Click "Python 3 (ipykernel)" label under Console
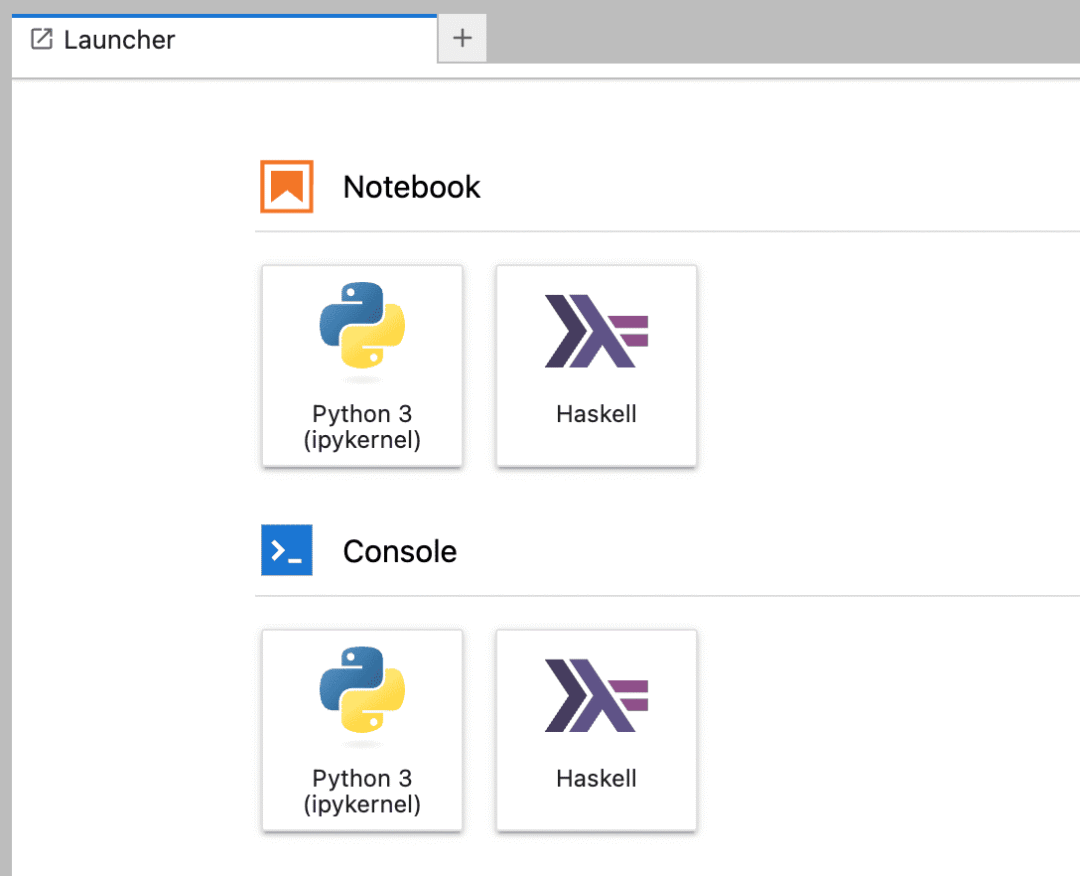 tap(362, 791)
